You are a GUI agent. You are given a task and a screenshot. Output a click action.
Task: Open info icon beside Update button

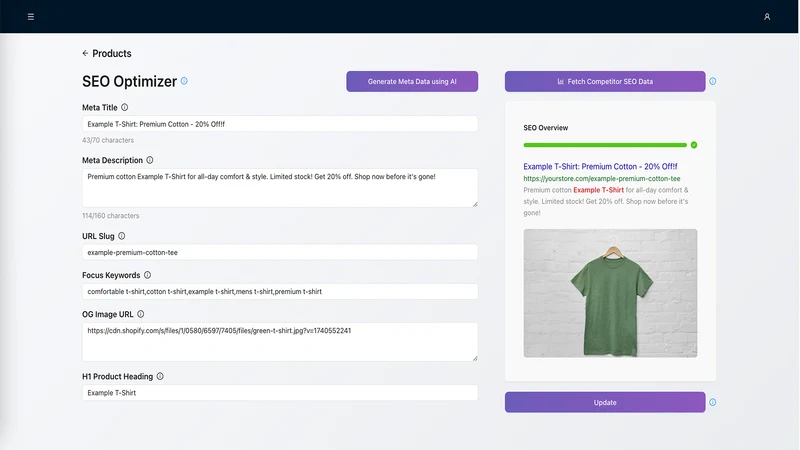(x=713, y=402)
